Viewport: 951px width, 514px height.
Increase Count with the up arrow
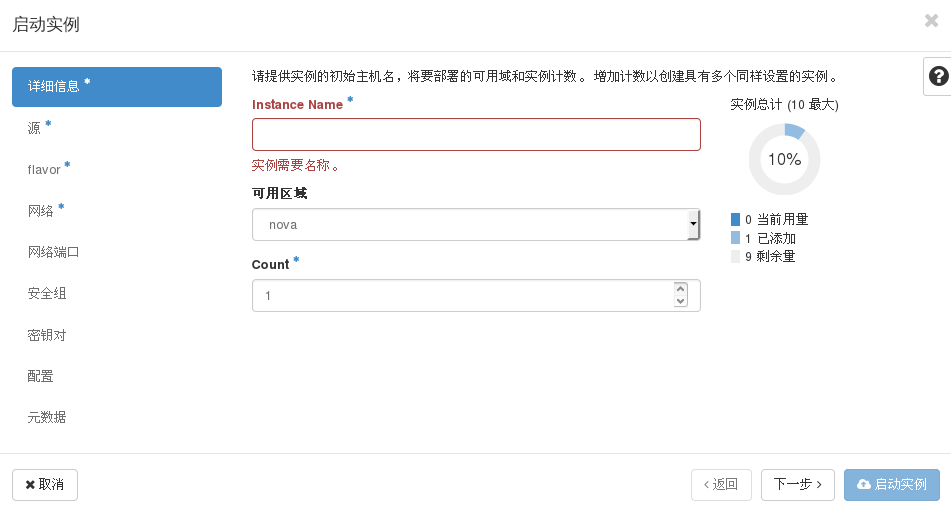(680, 289)
